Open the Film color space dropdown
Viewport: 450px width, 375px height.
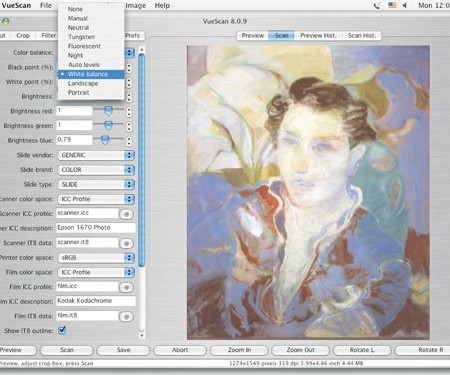(96, 272)
